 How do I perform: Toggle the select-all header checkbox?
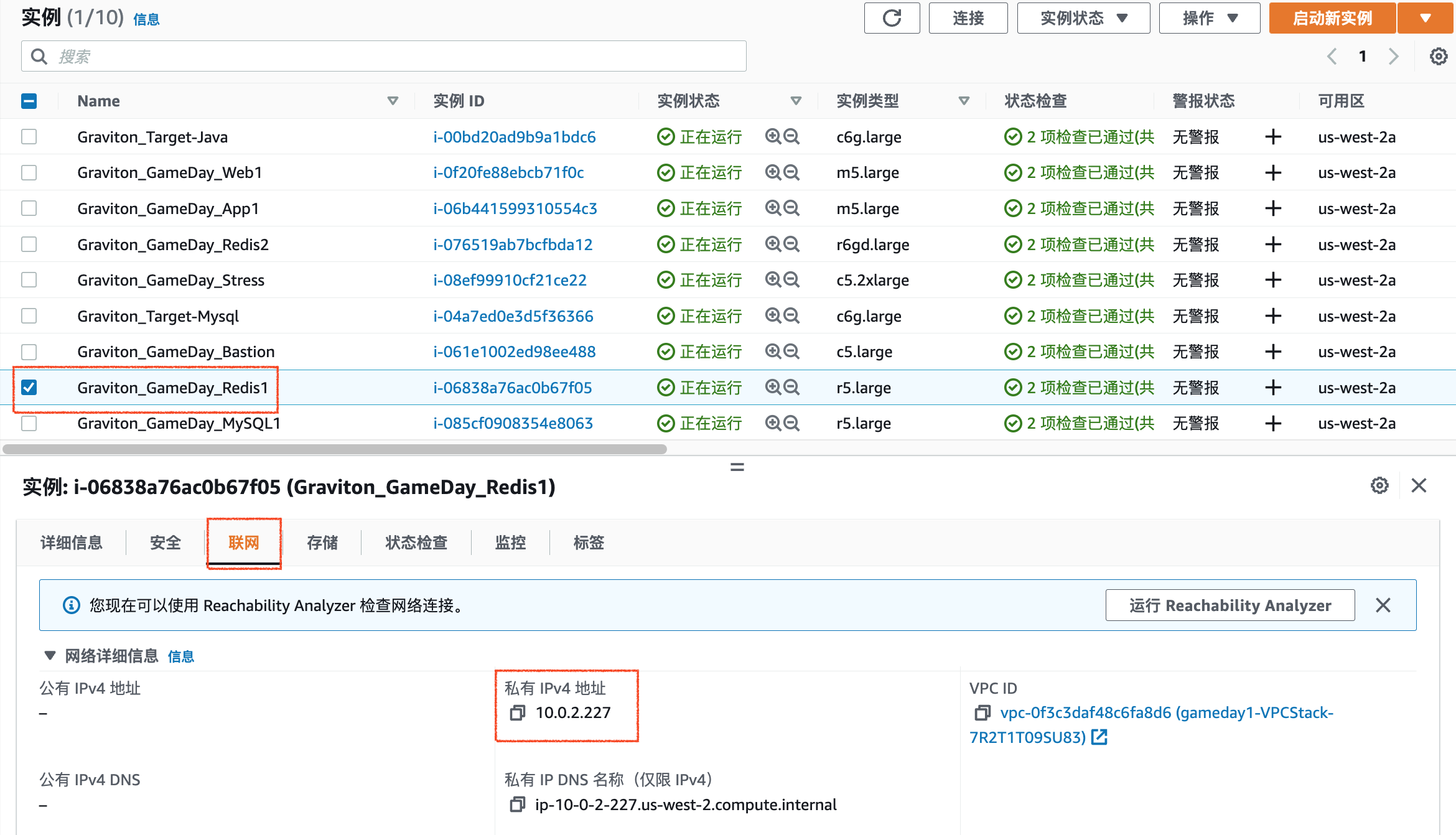tap(29, 101)
